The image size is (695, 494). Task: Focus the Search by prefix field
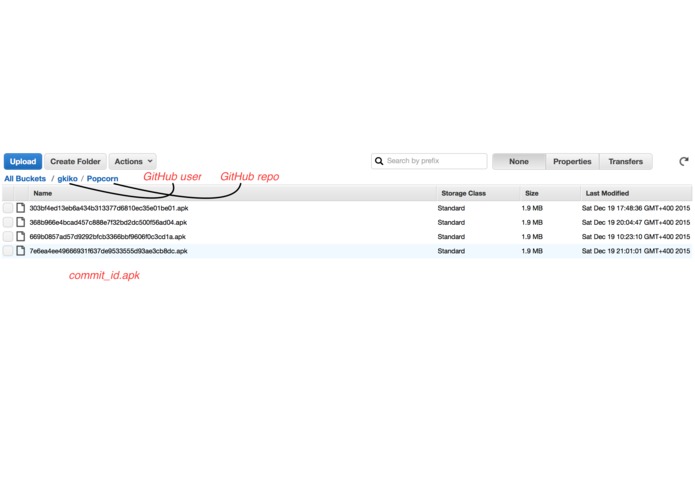[x=429, y=161]
